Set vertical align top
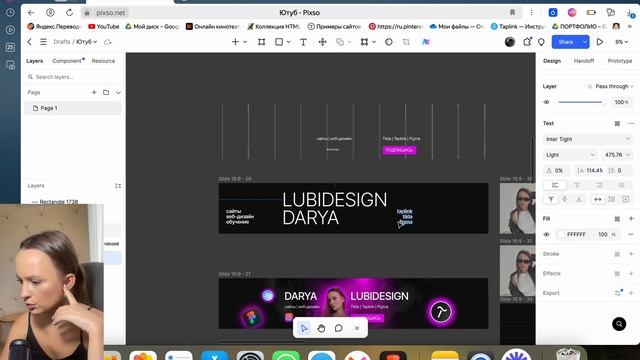This screenshot has width=640, height=360. point(551,199)
